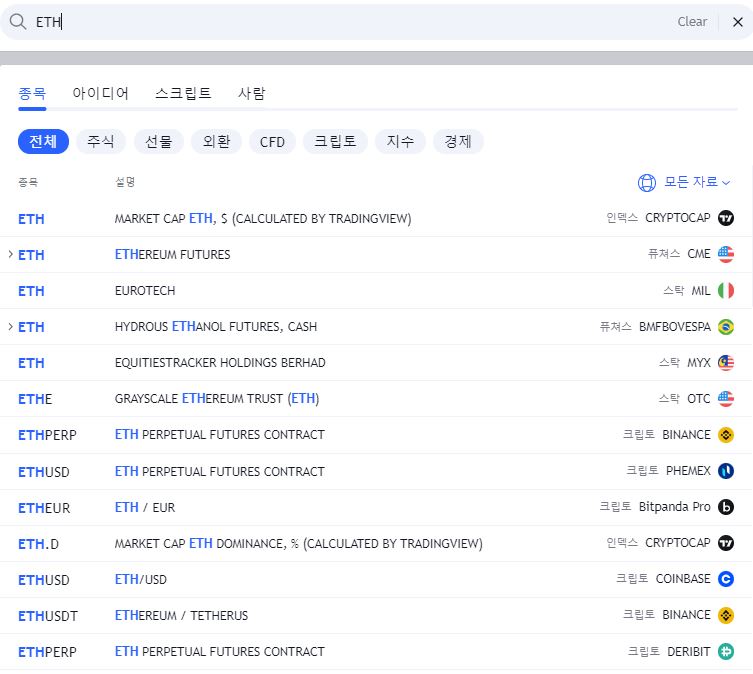Select the CFD filter chip

click(272, 142)
